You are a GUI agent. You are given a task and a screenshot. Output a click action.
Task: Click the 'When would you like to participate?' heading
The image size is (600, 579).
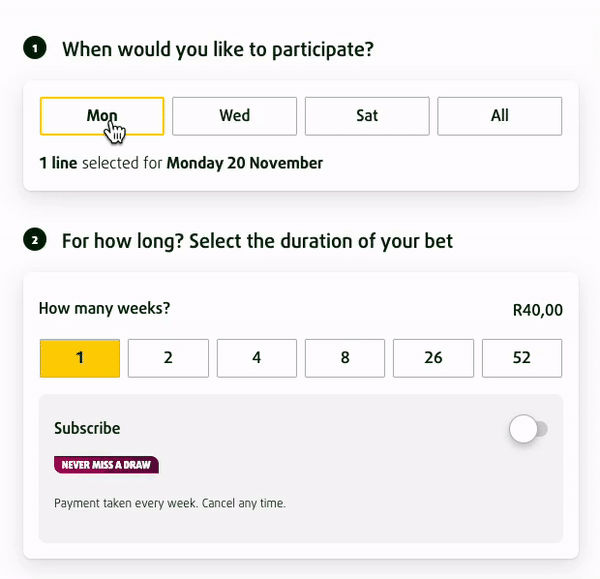click(218, 48)
